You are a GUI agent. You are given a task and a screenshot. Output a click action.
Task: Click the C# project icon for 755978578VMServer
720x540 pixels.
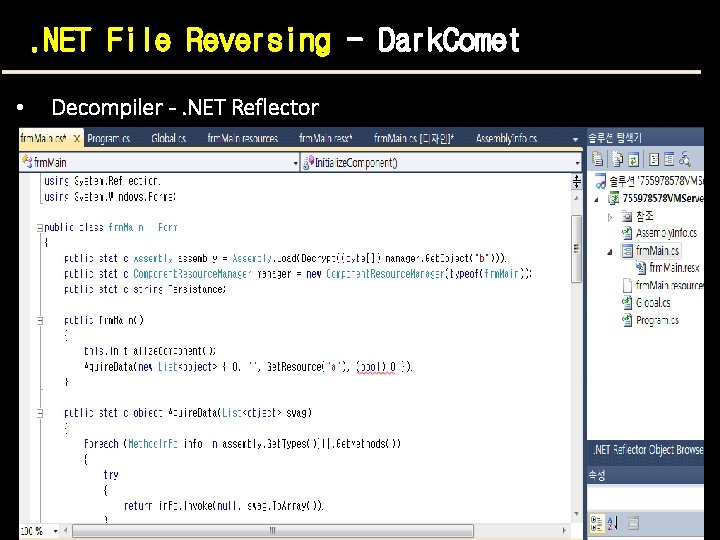pyautogui.click(x=613, y=198)
